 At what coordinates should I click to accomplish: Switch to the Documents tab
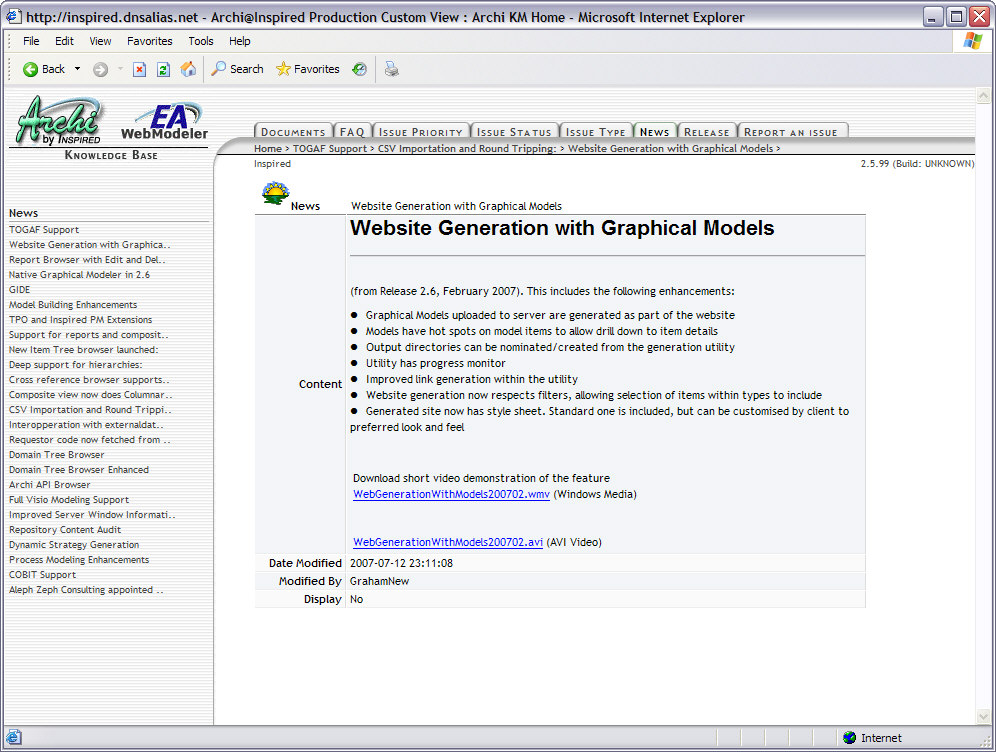[x=293, y=130]
